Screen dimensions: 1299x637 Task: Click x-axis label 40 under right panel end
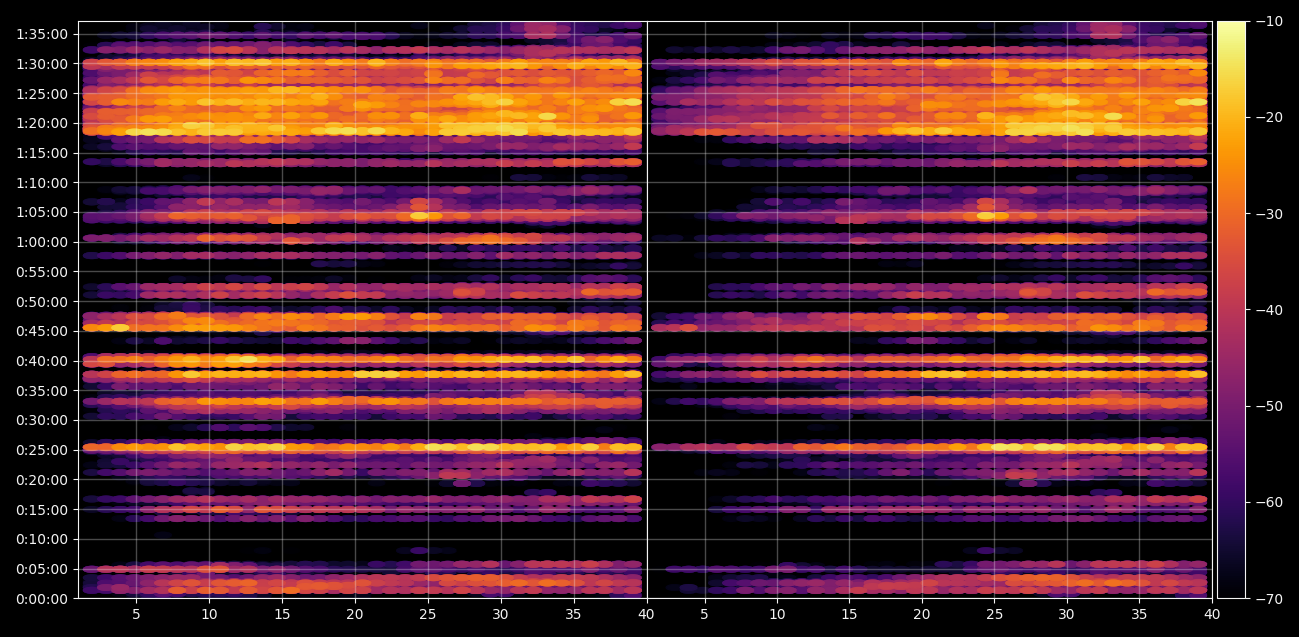(1212, 614)
